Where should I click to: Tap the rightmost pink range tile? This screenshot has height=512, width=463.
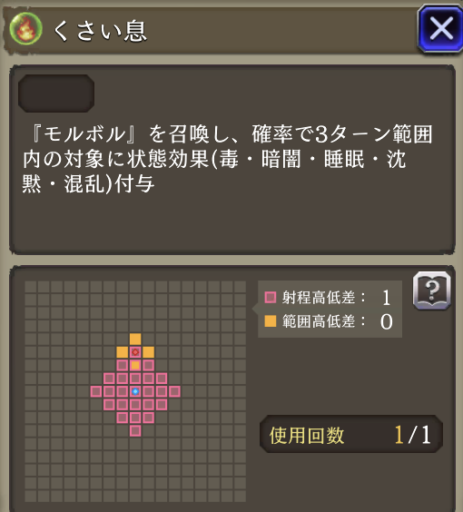(x=174, y=391)
